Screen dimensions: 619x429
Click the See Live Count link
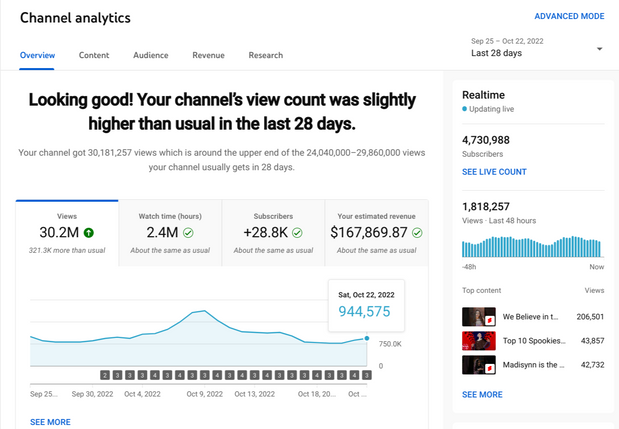(494, 172)
